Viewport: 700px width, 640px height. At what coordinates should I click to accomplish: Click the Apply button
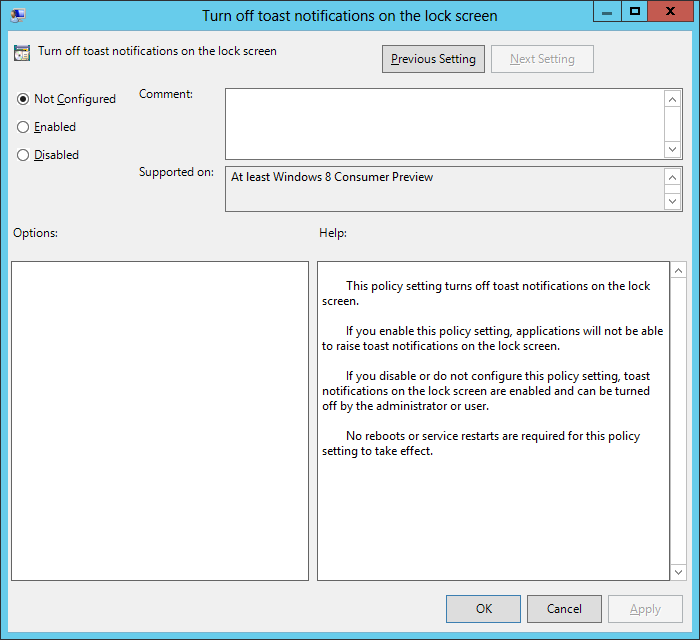point(645,609)
